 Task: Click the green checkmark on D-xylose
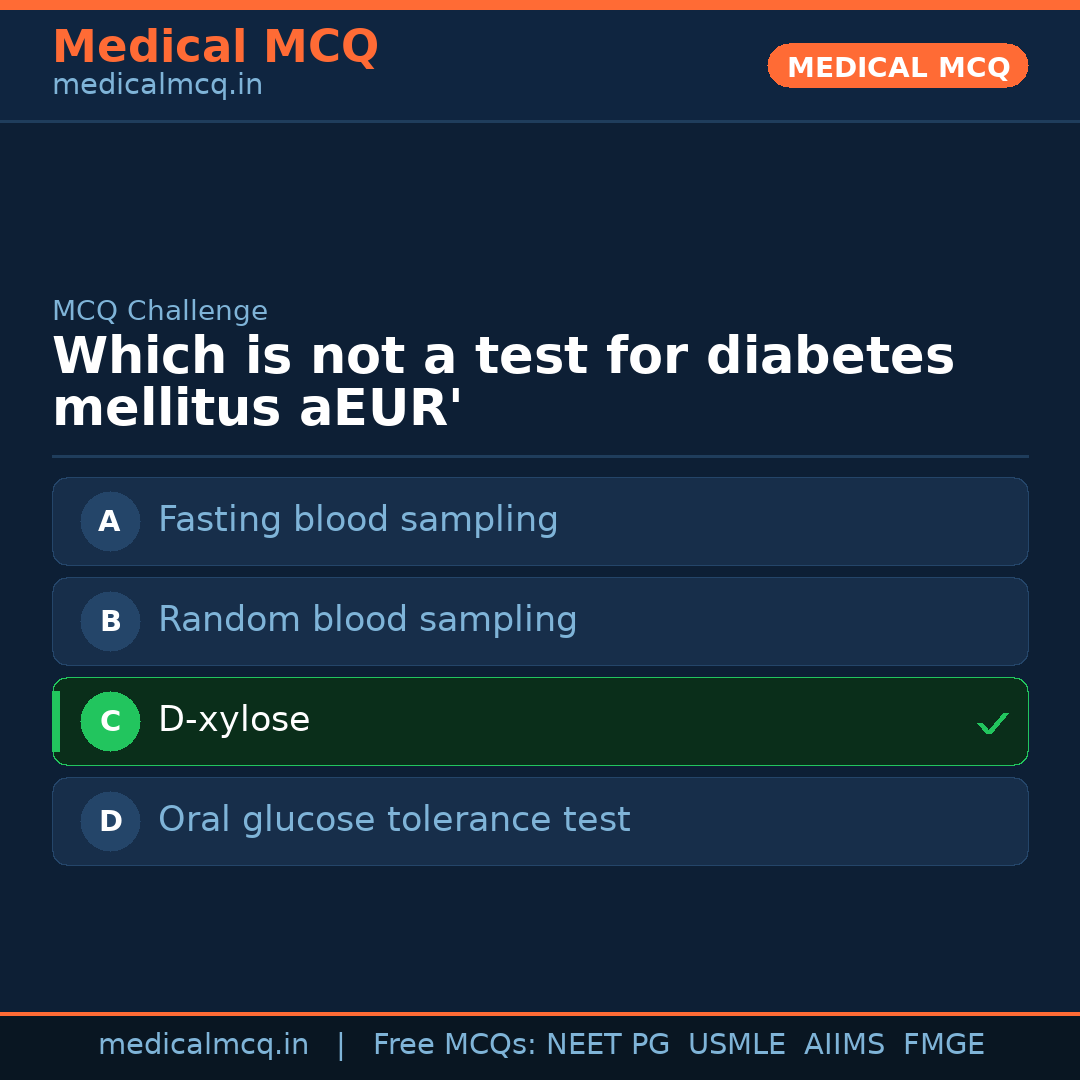click(x=992, y=723)
